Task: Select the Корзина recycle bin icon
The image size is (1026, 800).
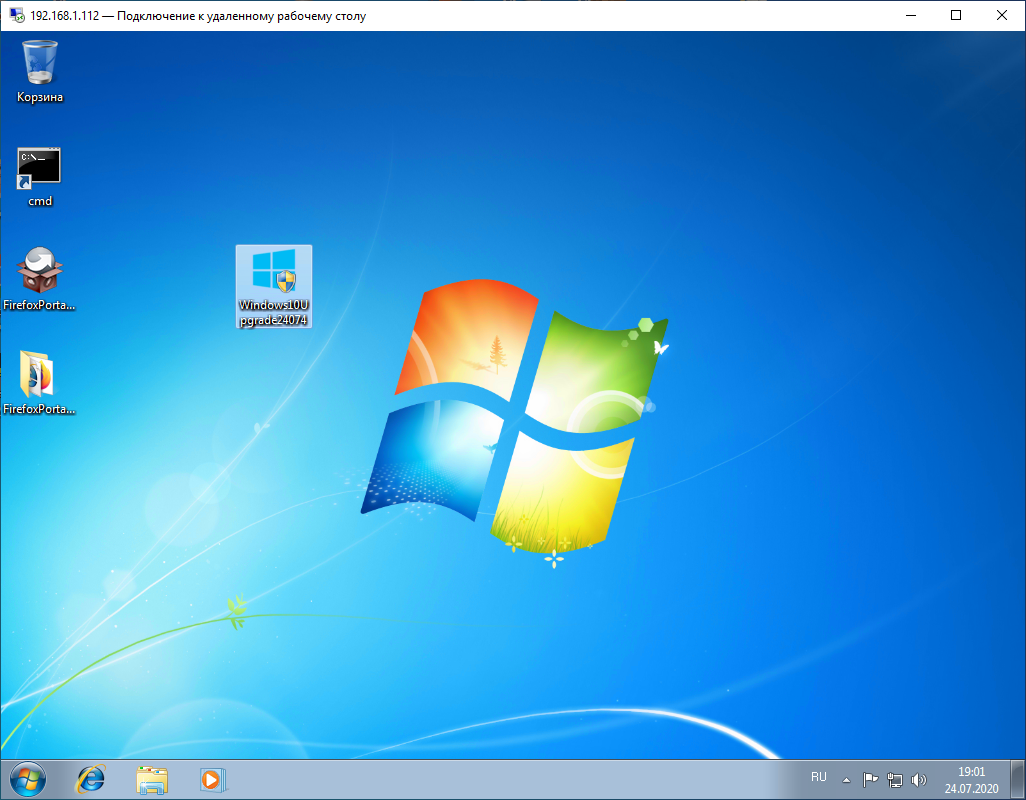Action: 40,71
